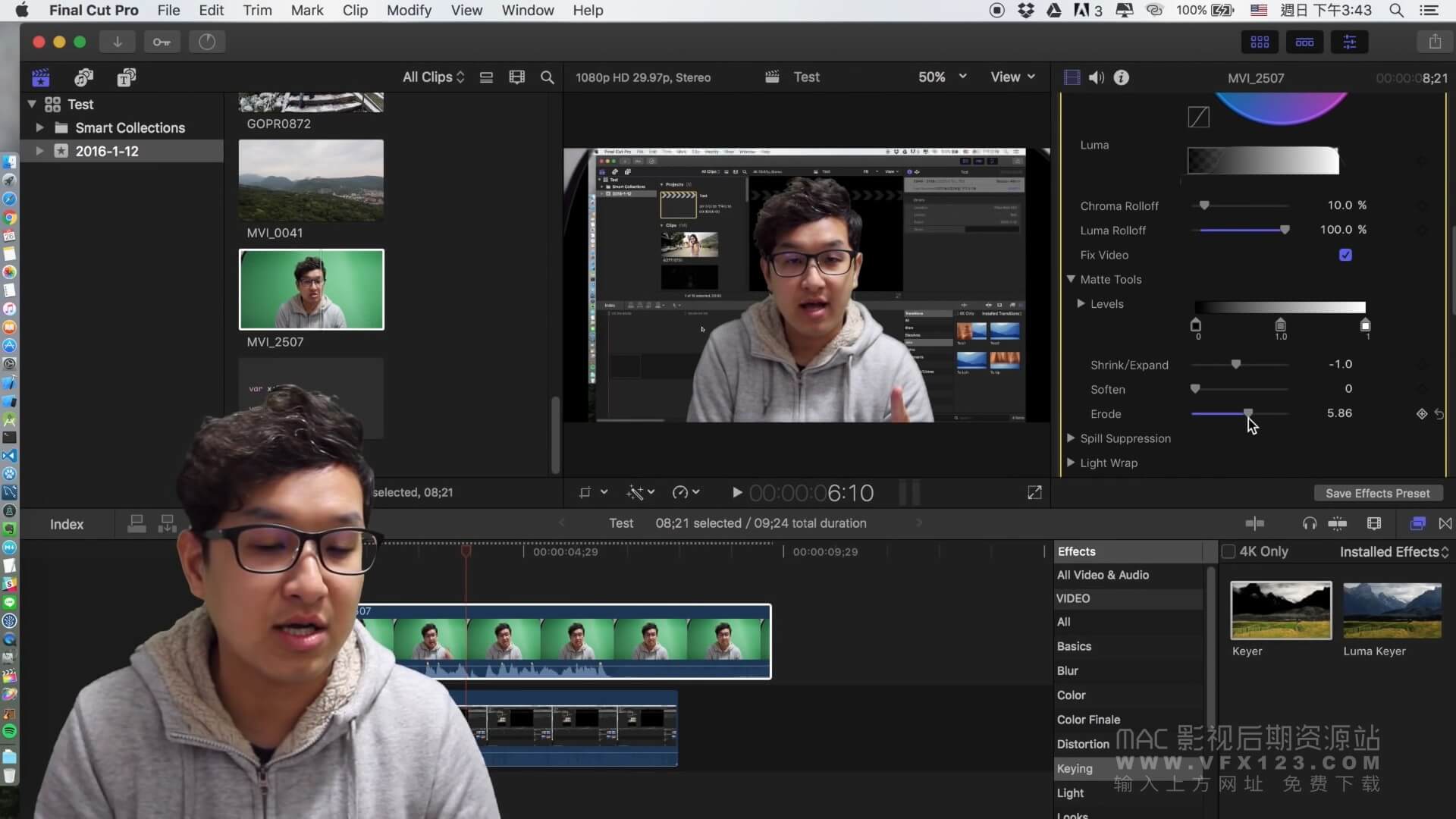Click the import media arrow button
This screenshot has height=819, width=1456.
[x=118, y=42]
